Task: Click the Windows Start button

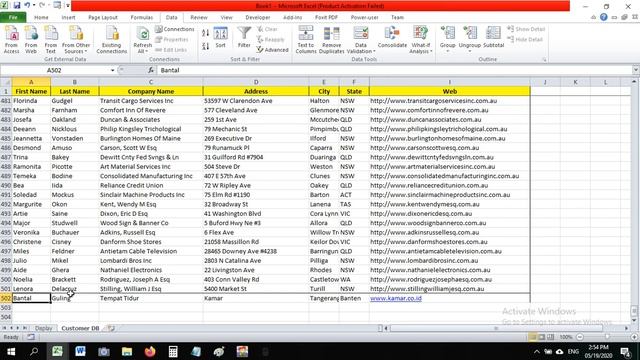Action: point(11,351)
